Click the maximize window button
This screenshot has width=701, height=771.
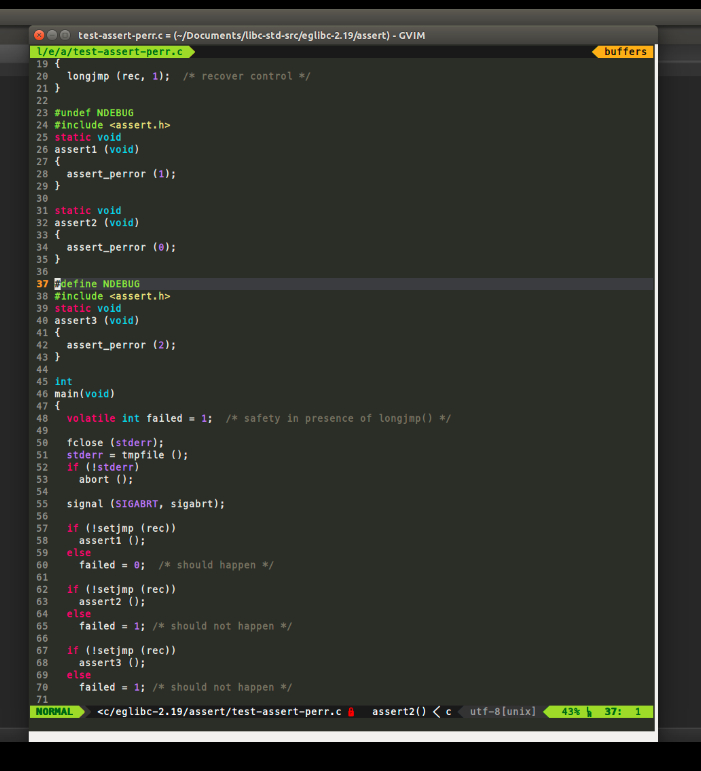pyautogui.click(x=66, y=35)
